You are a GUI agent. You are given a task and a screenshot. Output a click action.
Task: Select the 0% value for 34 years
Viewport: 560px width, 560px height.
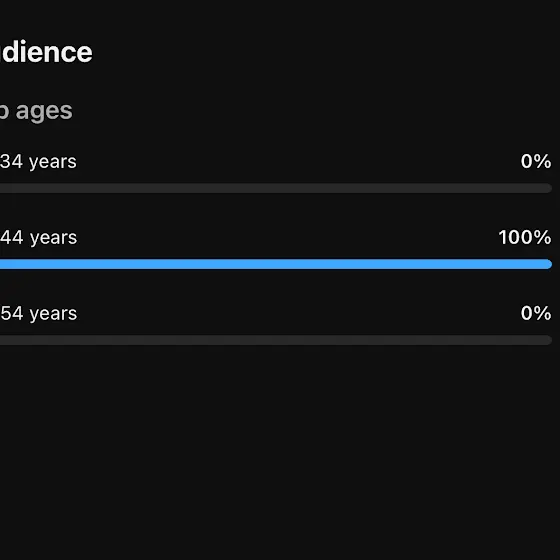pos(536,161)
